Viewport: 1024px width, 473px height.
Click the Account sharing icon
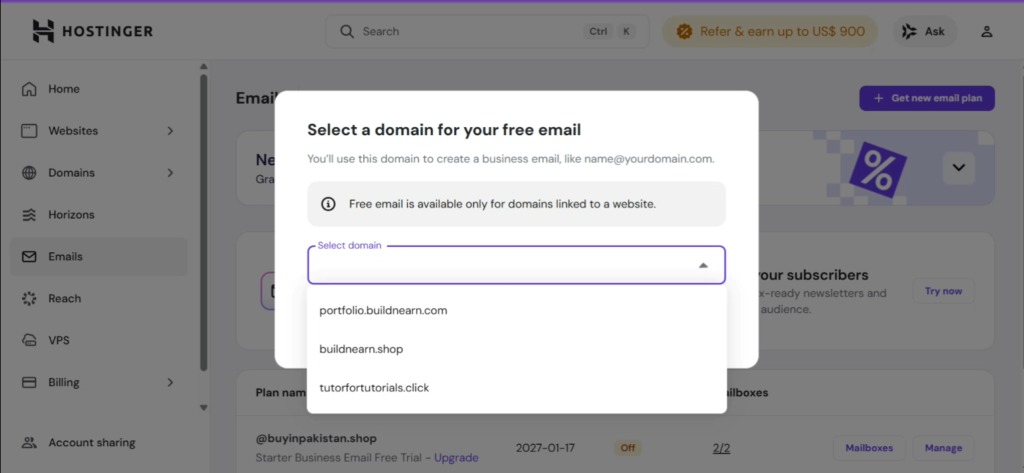(x=29, y=443)
